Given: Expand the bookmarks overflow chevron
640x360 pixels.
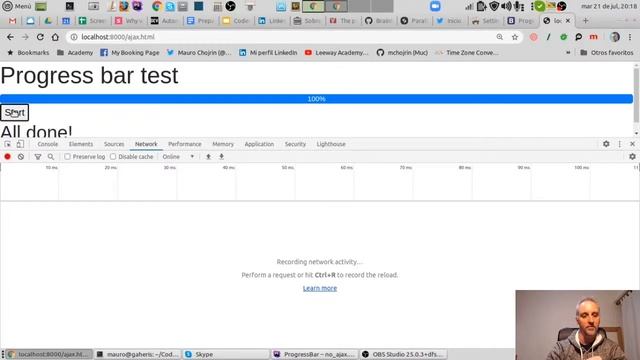Looking at the screenshot, I should (568, 53).
